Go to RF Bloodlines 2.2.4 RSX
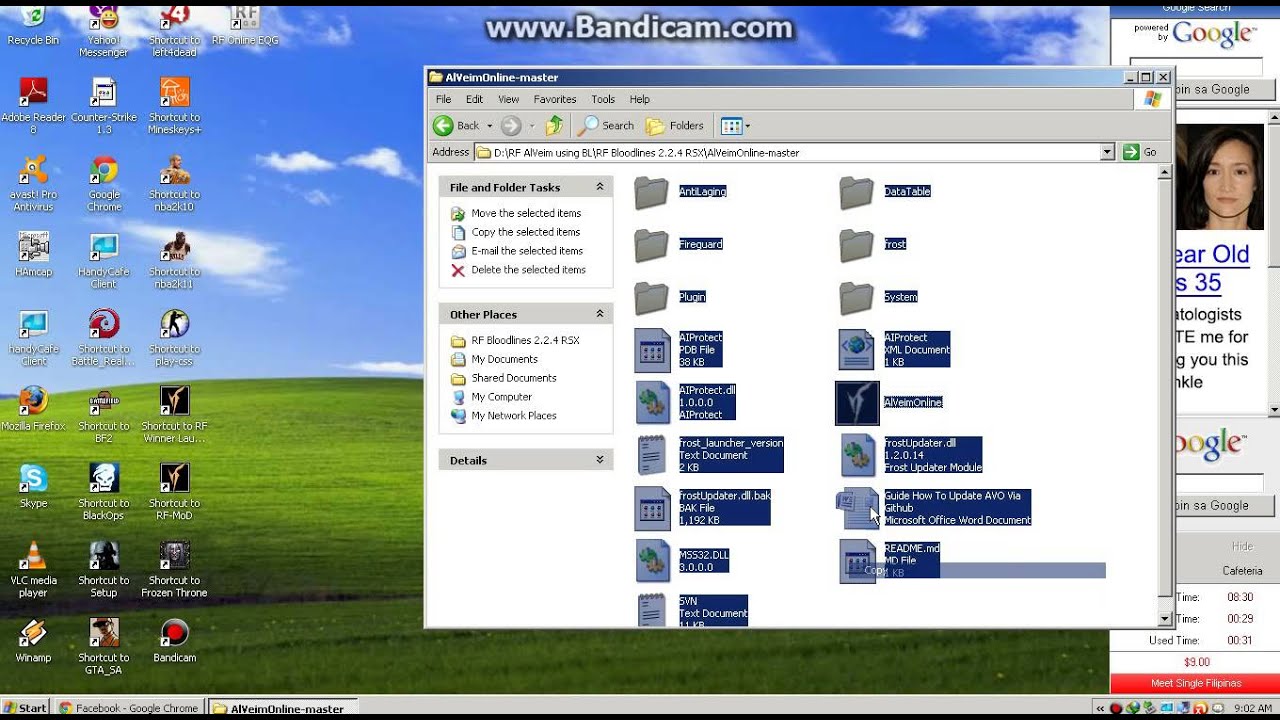Viewport: 1280px width, 720px height. click(525, 340)
